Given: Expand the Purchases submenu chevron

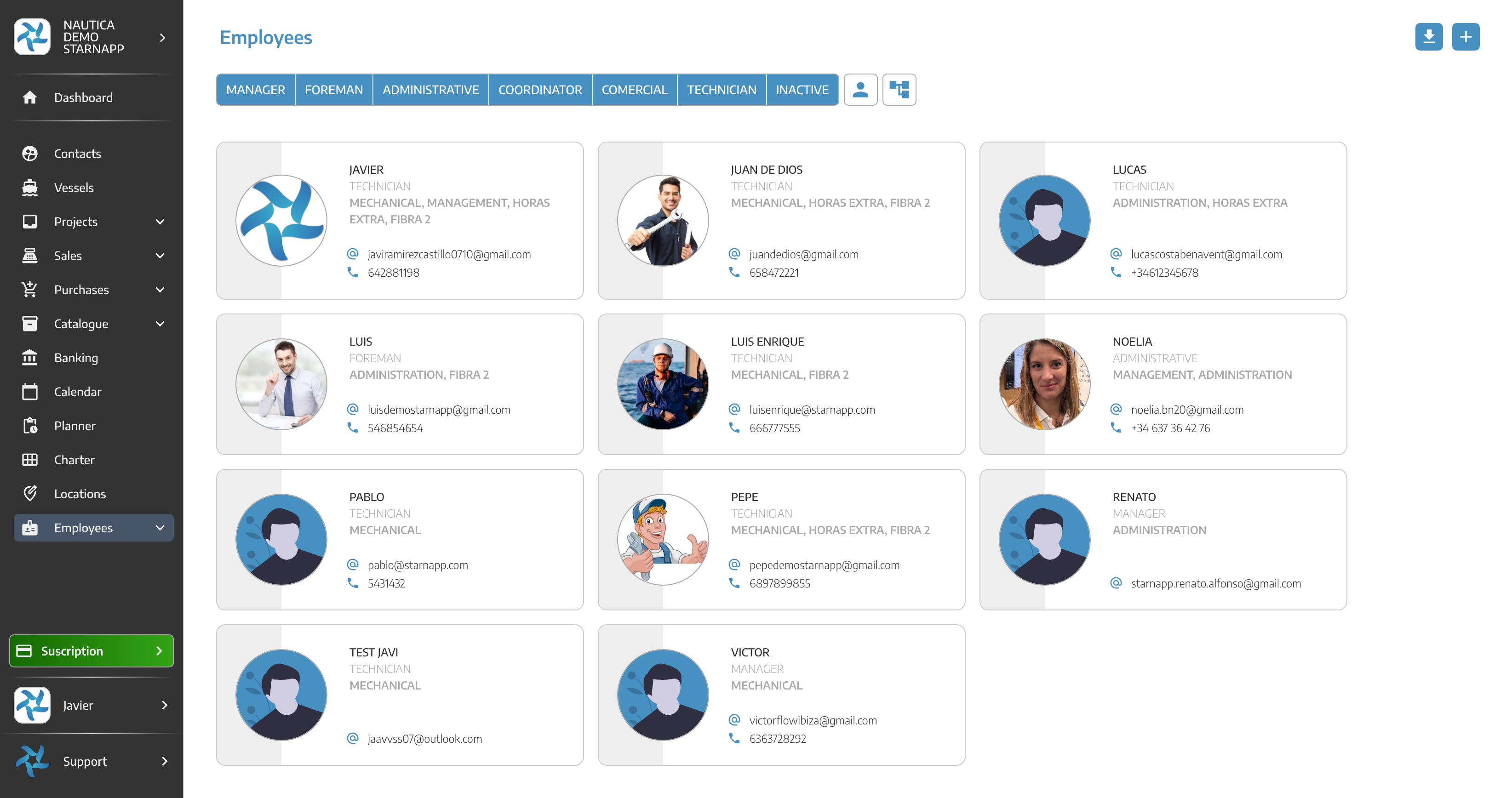Looking at the screenshot, I should coord(160,290).
